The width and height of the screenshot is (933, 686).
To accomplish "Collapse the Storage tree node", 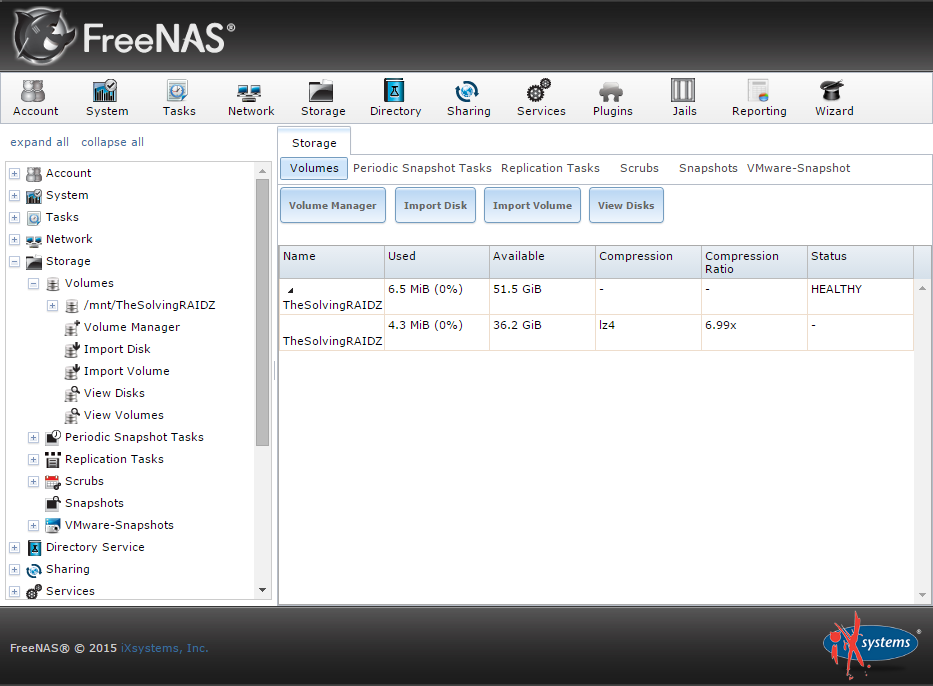I will coord(14,262).
